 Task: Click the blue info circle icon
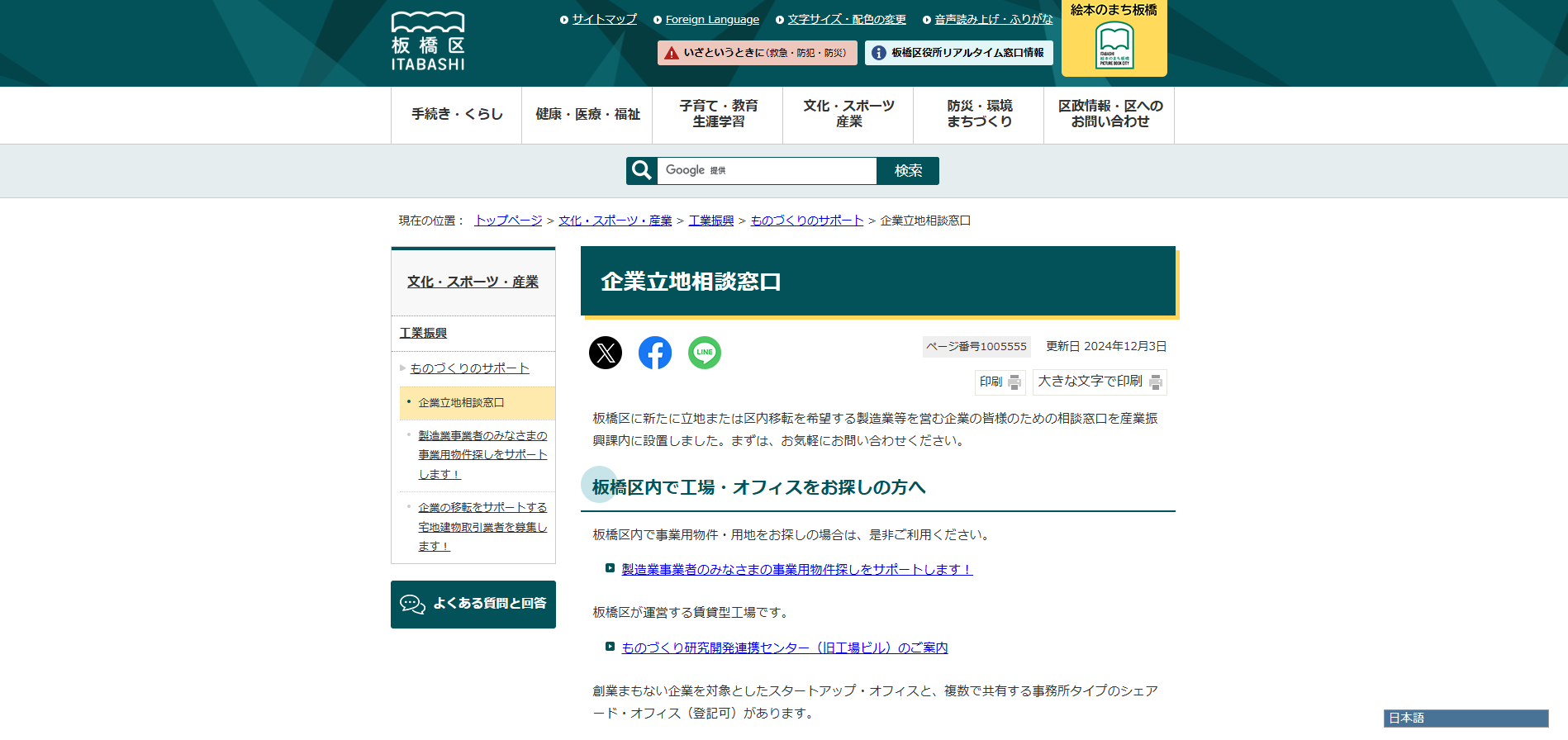[879, 53]
